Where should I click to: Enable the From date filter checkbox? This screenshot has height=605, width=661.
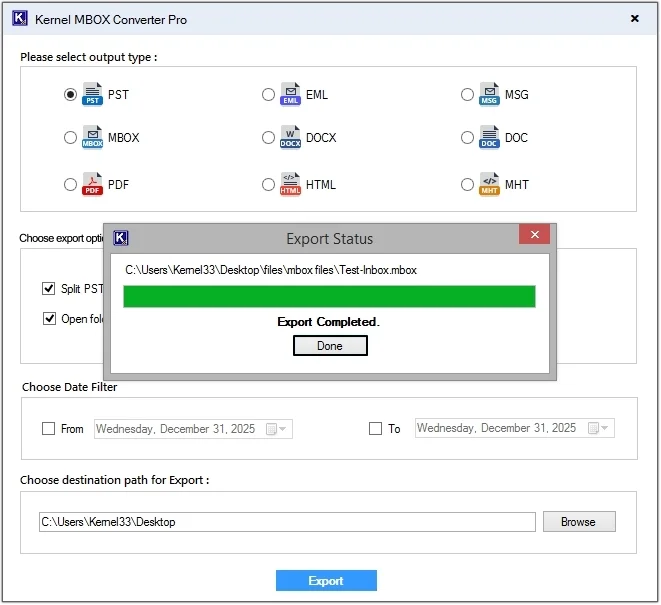click(48, 429)
